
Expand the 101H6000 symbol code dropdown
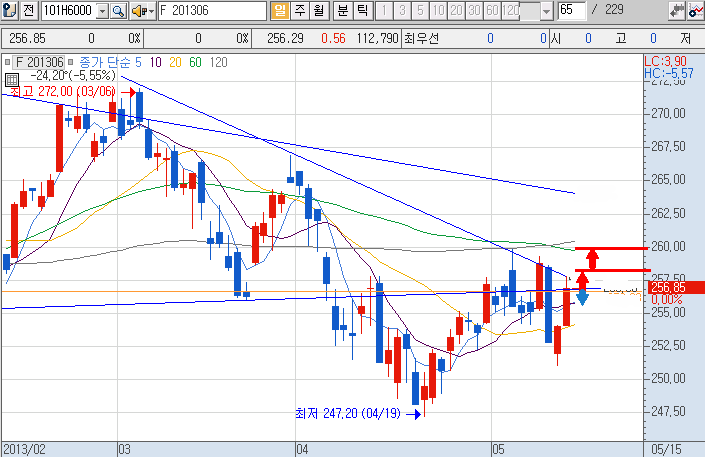[x=101, y=11]
